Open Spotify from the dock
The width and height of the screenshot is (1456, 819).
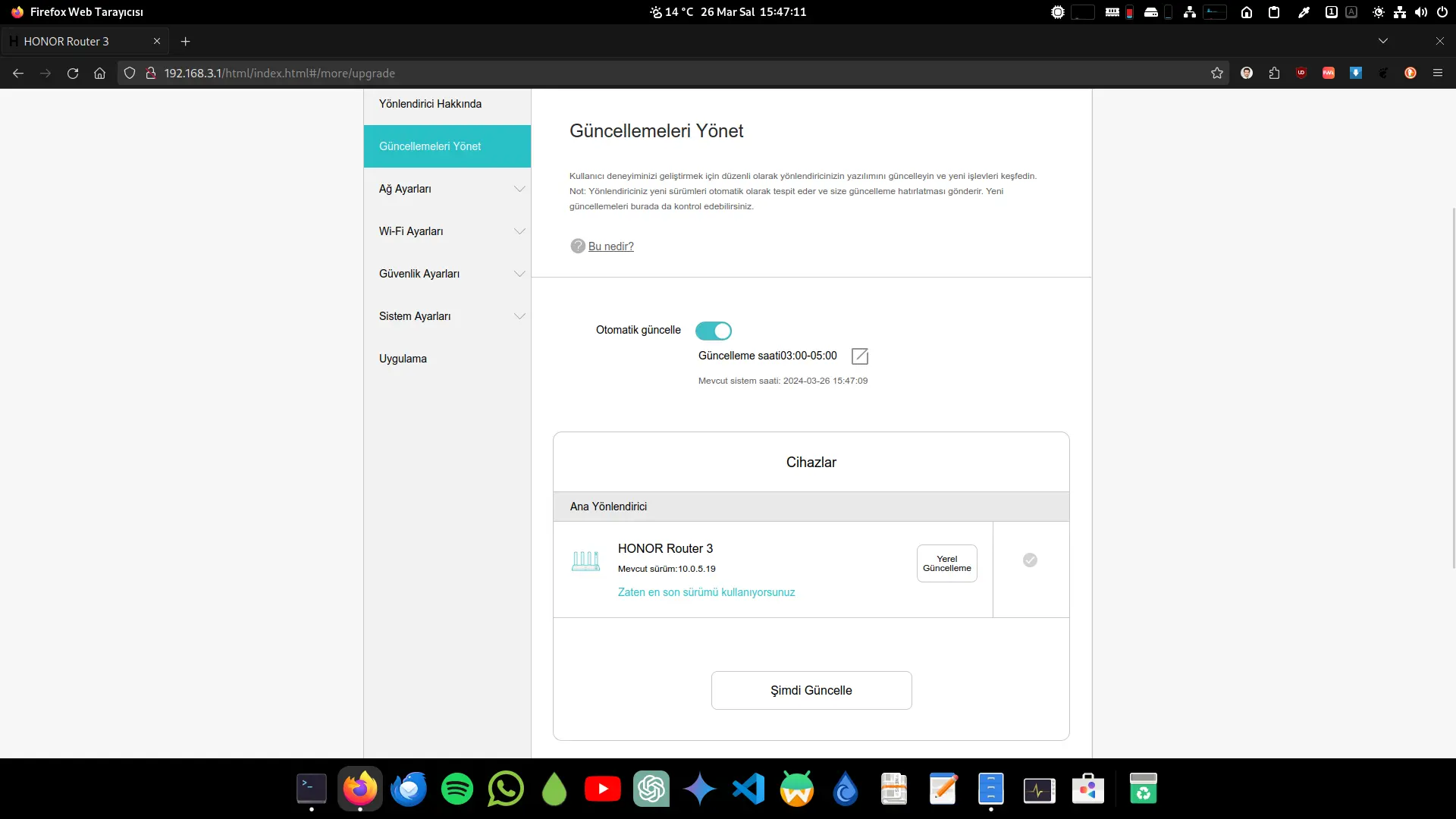(x=457, y=789)
